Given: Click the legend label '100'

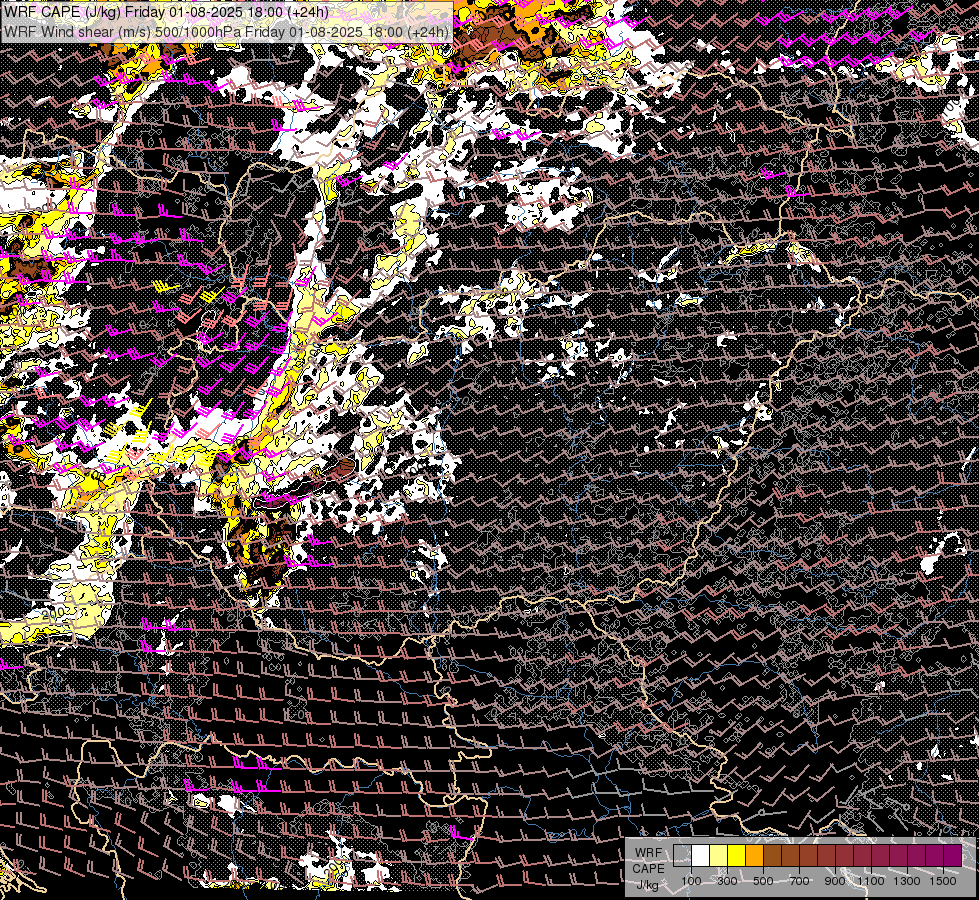Looking at the screenshot, I should [x=691, y=881].
